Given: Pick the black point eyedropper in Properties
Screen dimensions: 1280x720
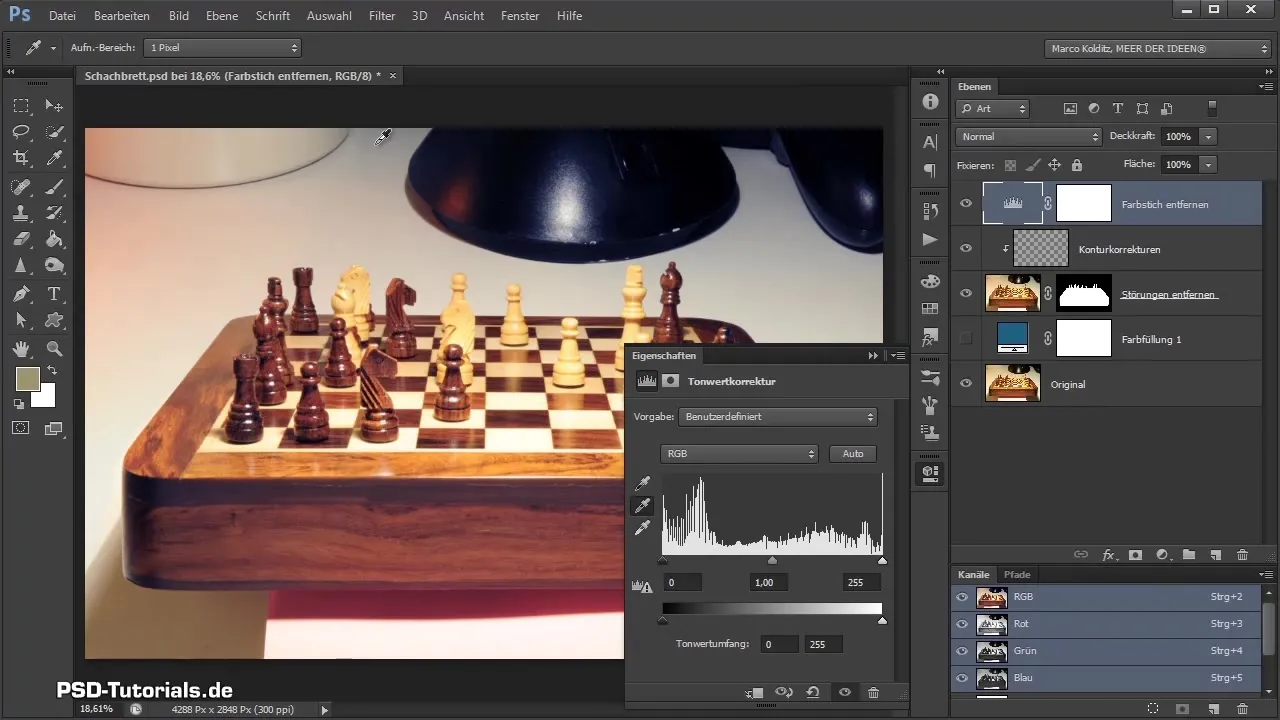Looking at the screenshot, I should point(642,484).
